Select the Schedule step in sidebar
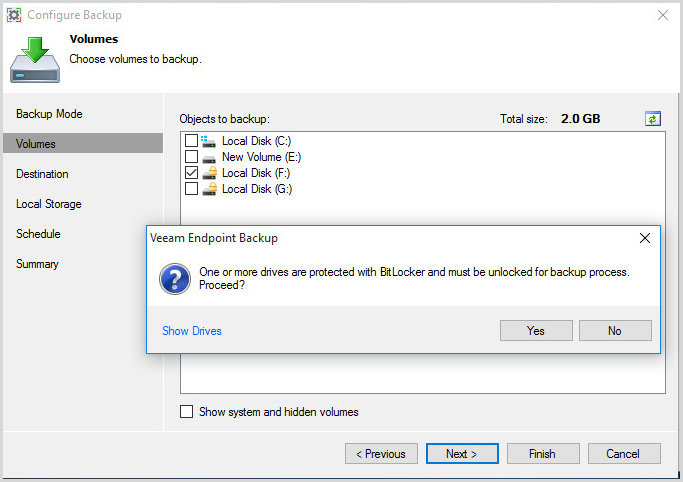683x482 pixels. pyautogui.click(x=38, y=234)
